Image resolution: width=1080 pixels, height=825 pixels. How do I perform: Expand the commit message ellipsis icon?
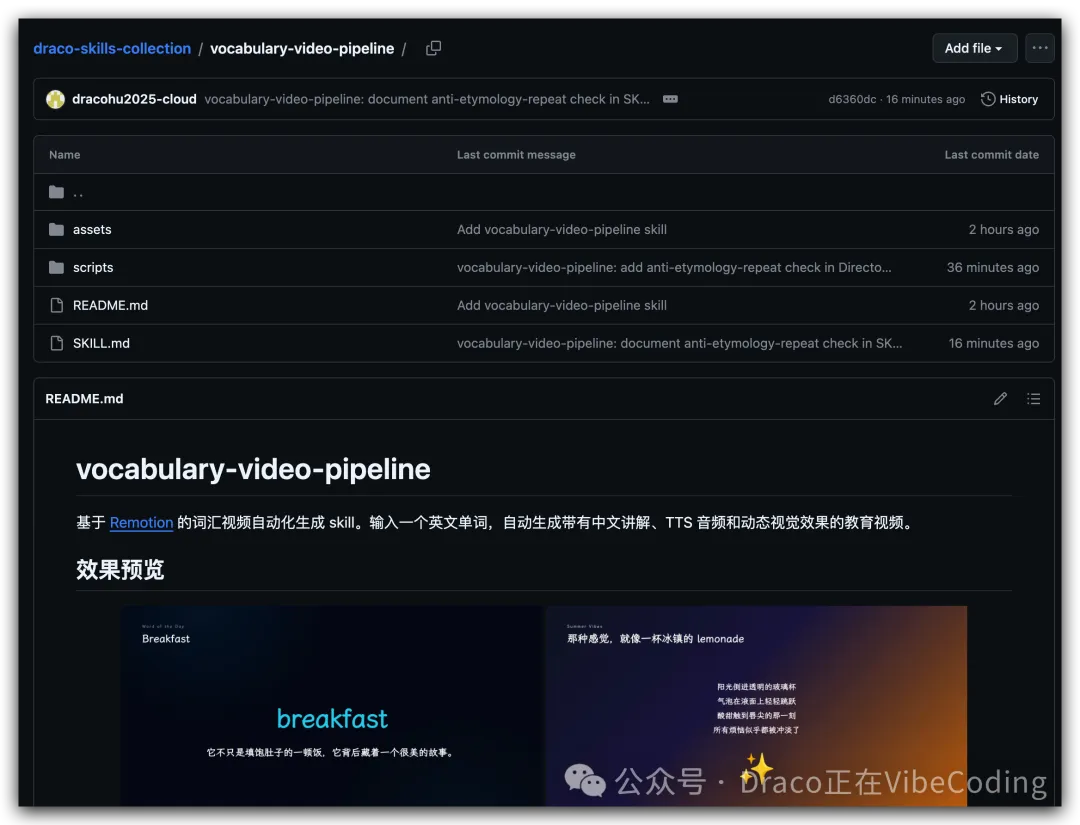tap(670, 99)
